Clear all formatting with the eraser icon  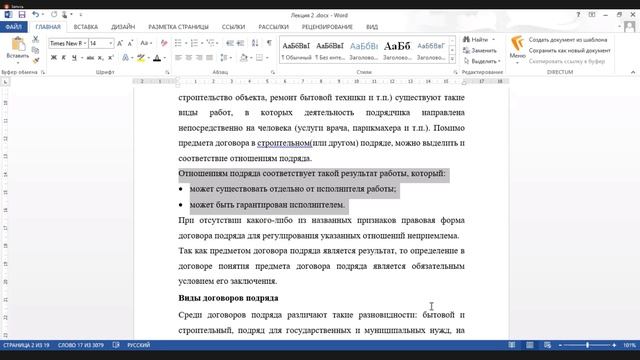pos(164,43)
